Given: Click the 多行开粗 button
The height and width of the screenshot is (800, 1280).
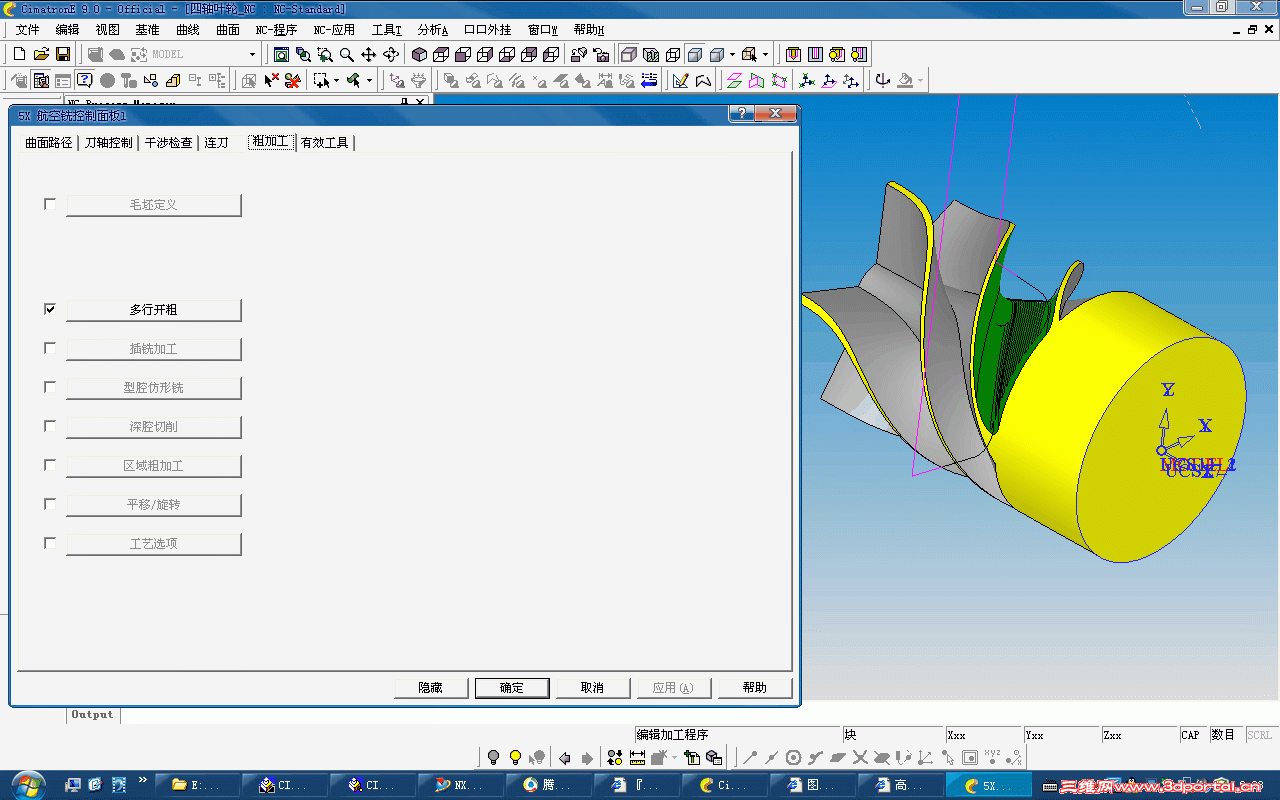Looking at the screenshot, I should click(154, 310).
